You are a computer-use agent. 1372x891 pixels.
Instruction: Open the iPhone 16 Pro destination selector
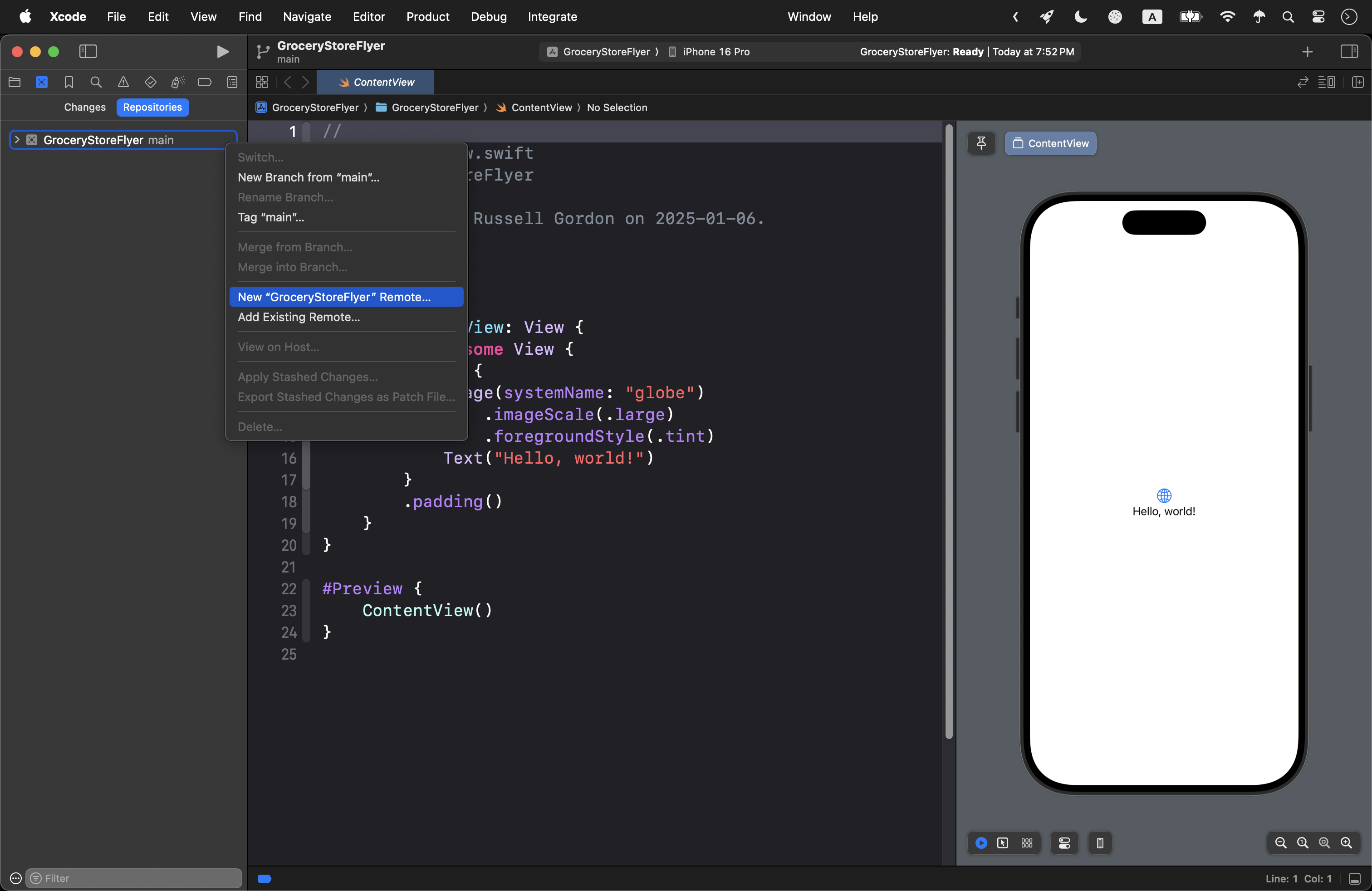(x=715, y=52)
